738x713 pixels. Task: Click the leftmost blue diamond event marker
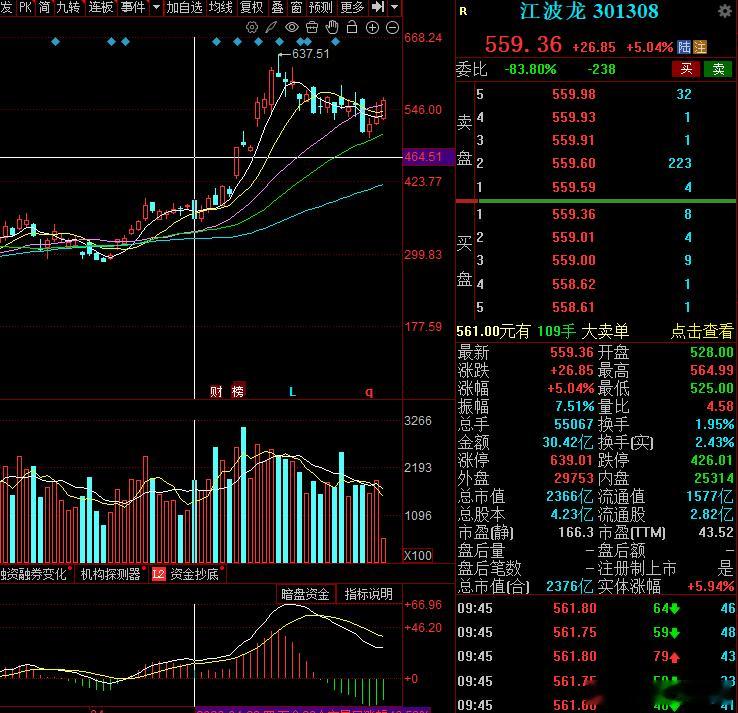point(56,42)
